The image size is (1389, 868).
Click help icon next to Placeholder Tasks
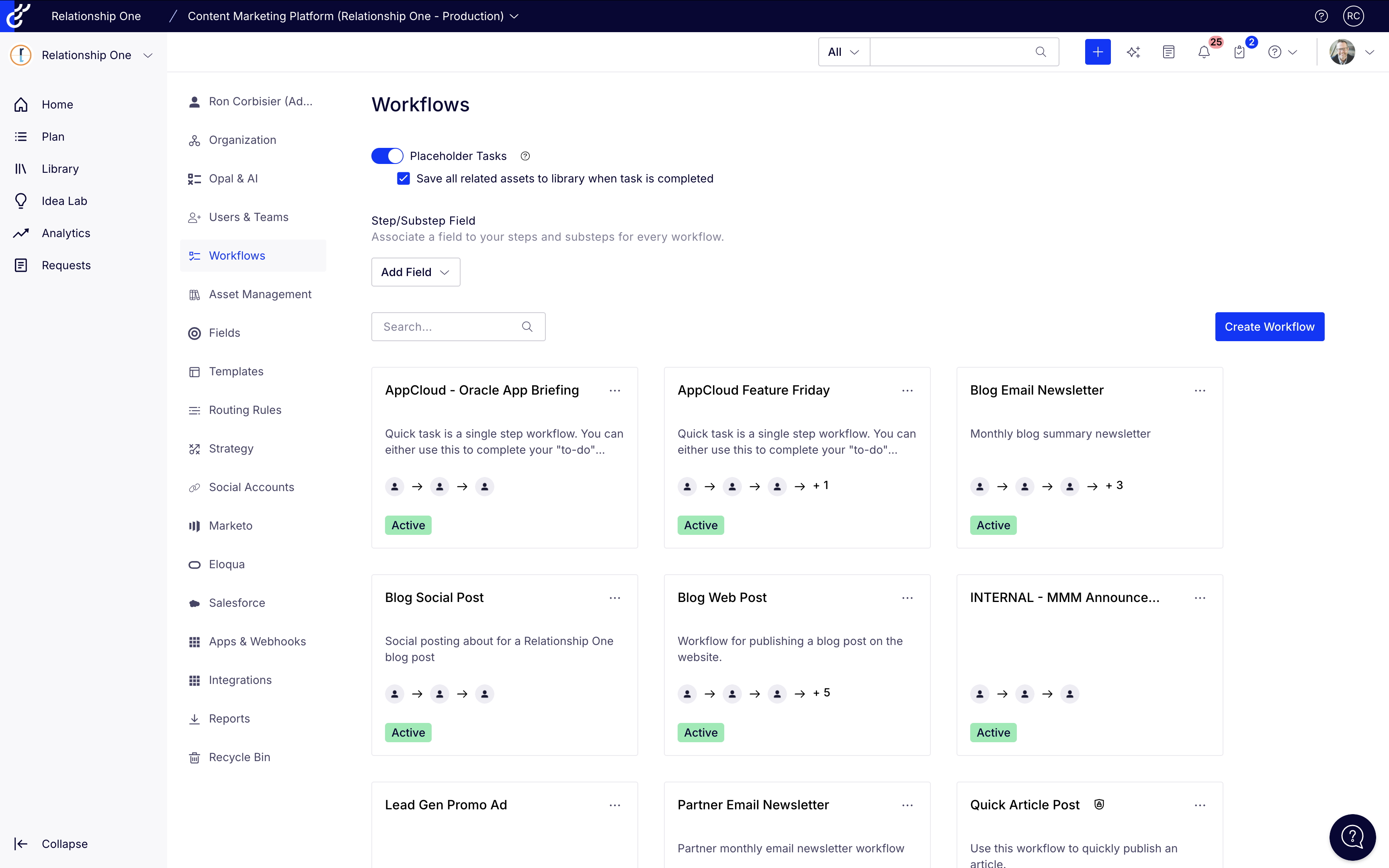coord(525,156)
